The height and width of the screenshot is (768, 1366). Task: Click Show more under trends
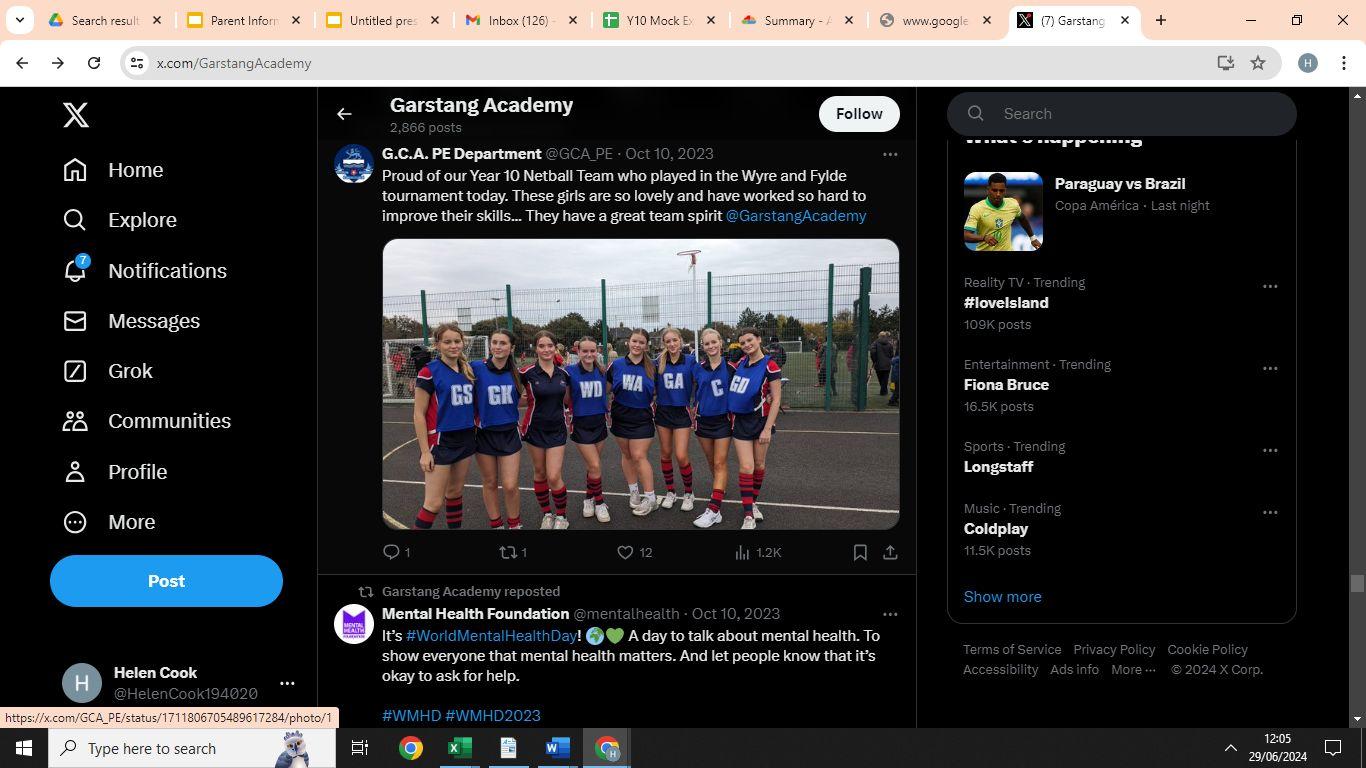(1002, 597)
